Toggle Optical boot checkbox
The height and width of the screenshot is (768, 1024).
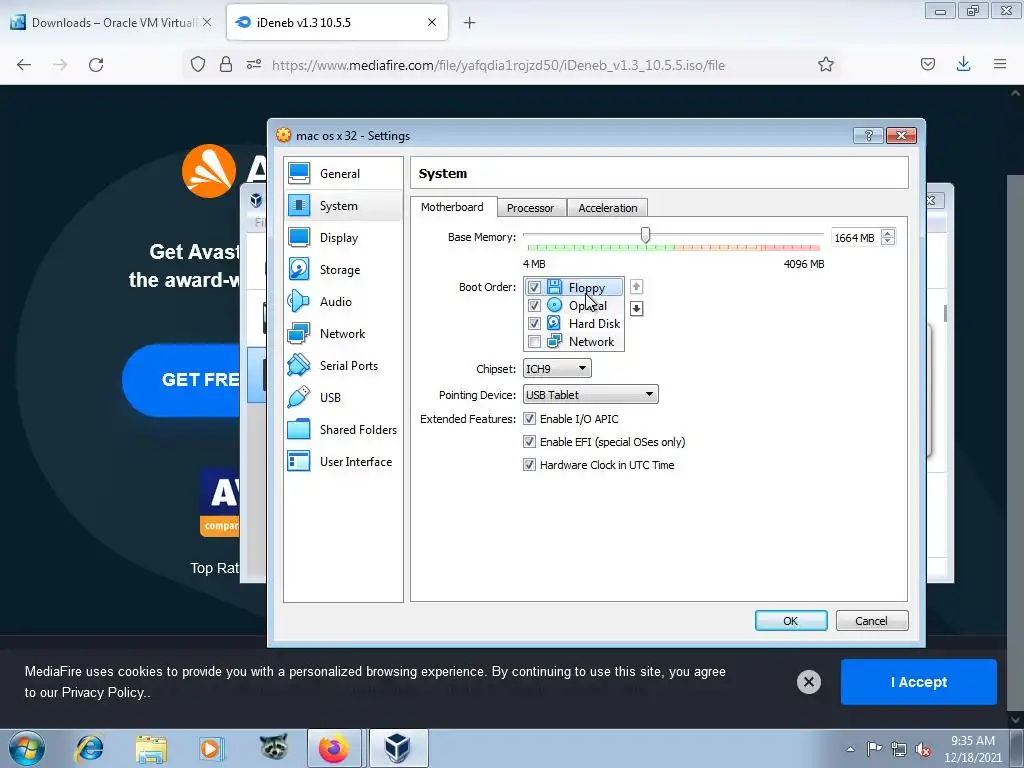point(534,306)
